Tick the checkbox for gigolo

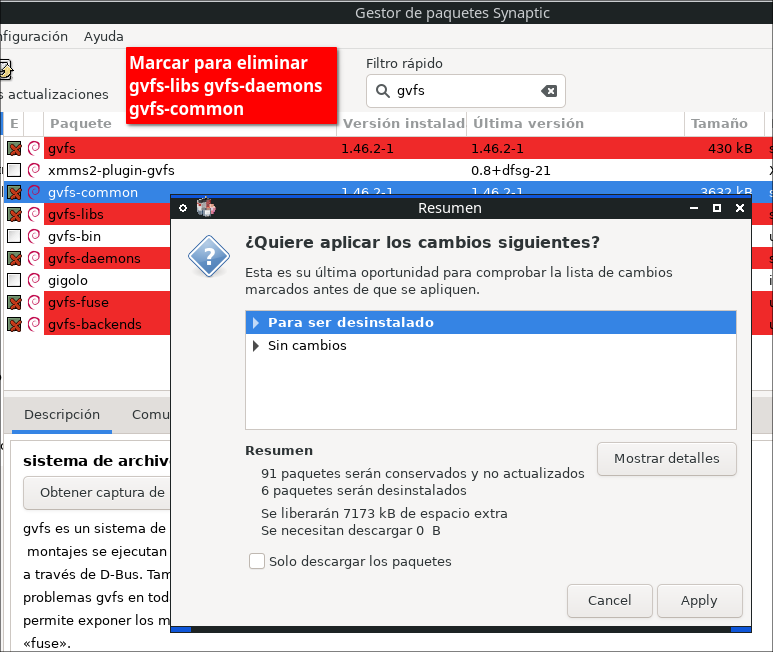[x=14, y=280]
